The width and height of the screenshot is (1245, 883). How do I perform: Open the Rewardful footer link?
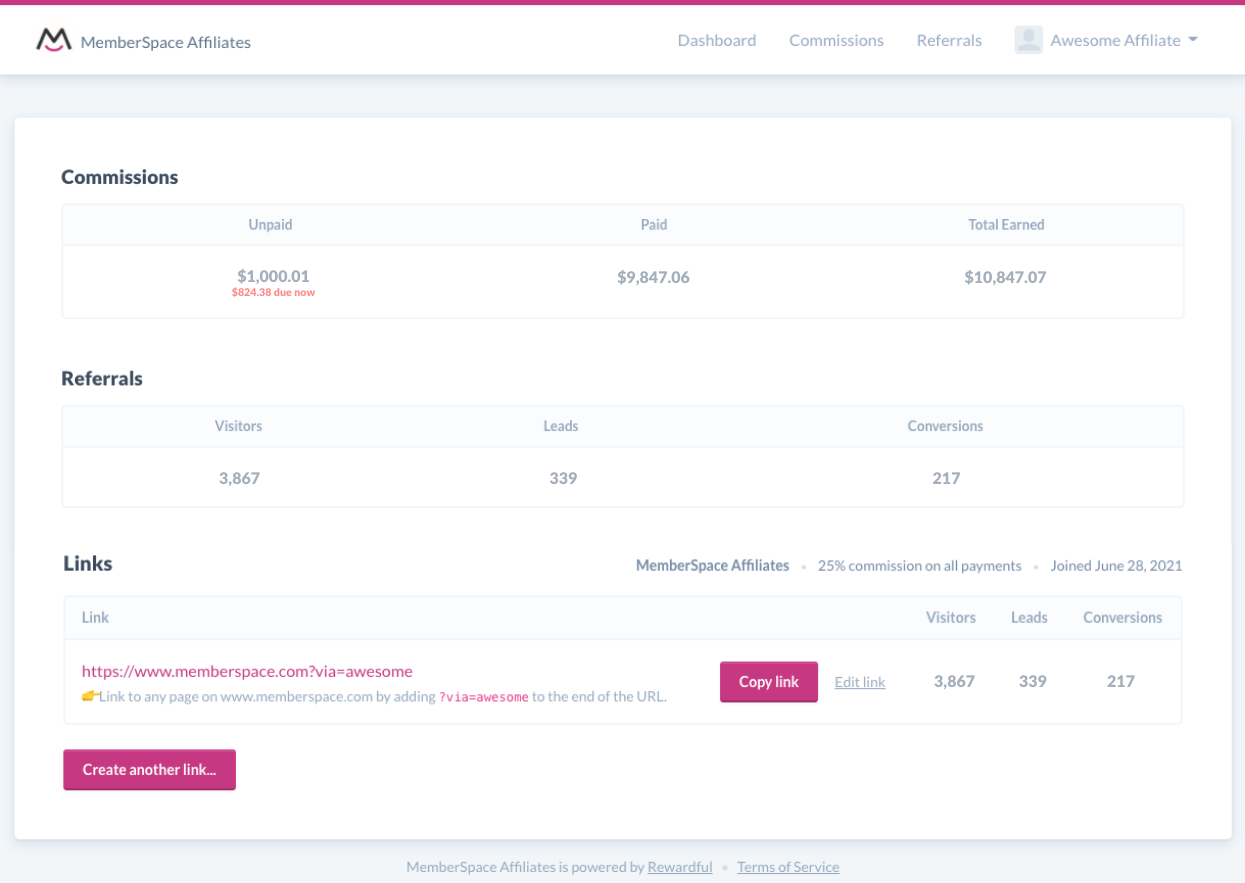tap(679, 867)
